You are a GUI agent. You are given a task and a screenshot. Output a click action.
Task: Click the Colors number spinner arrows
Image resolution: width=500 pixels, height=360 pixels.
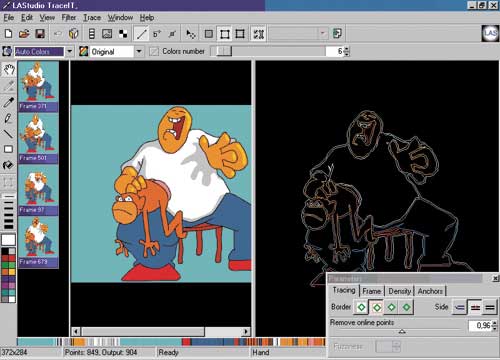(x=347, y=51)
